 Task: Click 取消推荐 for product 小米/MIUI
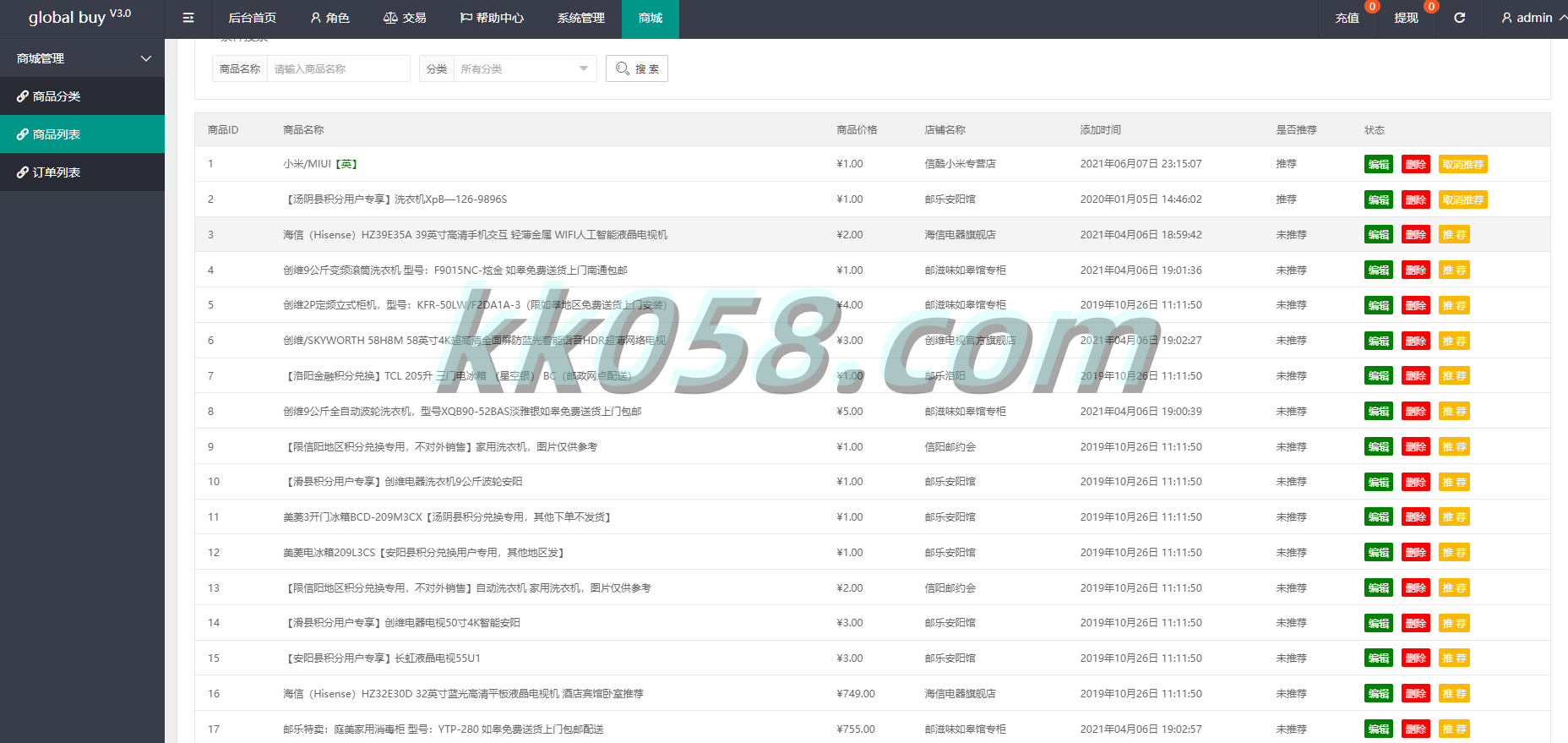(1463, 164)
